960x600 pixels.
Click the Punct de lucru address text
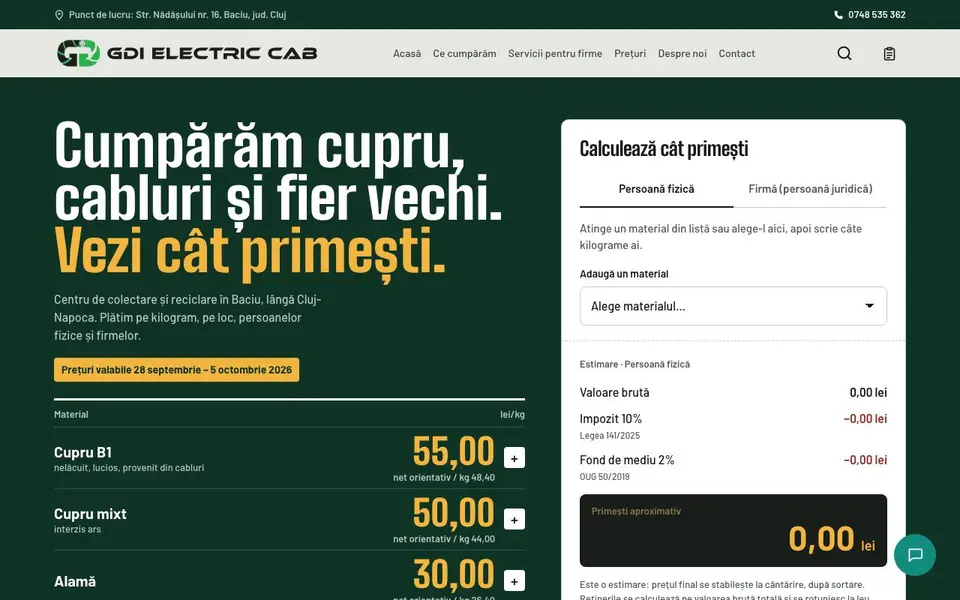178,15
